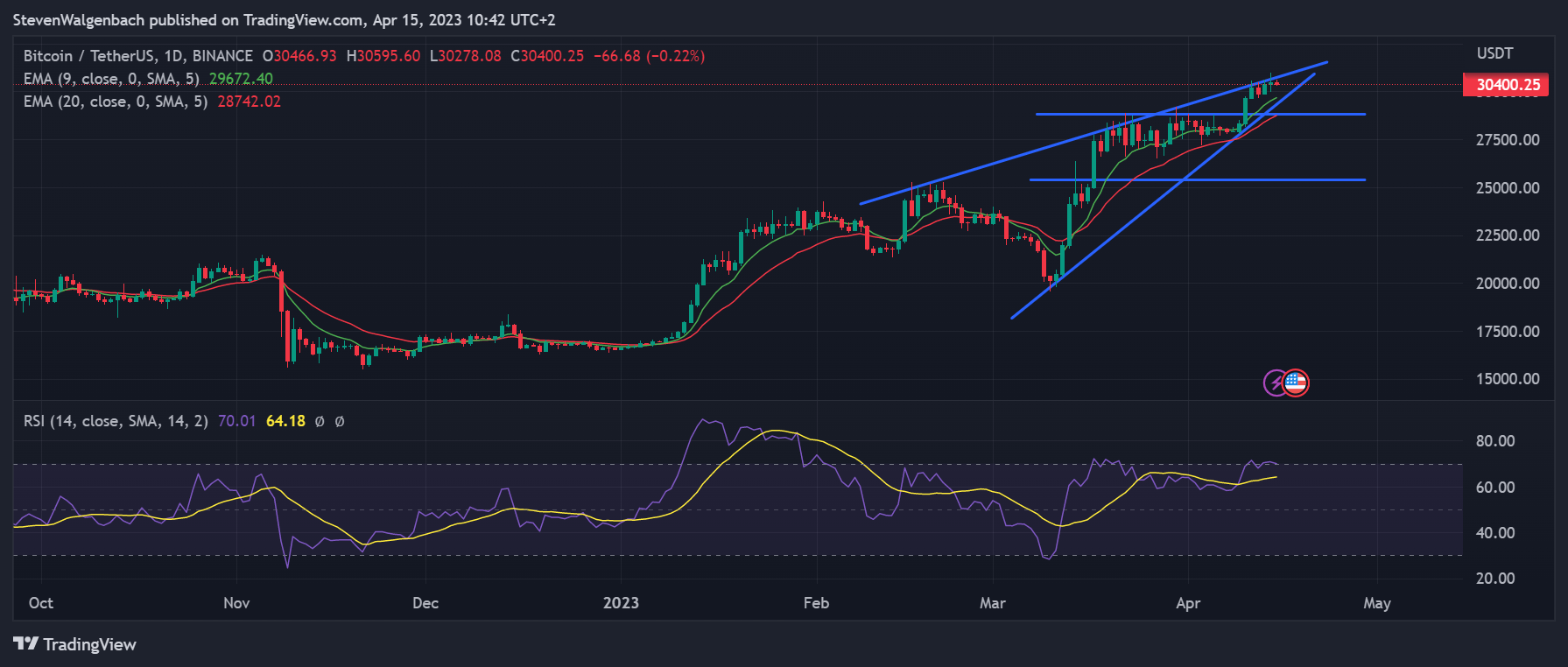Click the EMA 20 value 28742.02
Screen dimensions: 1568x667
(x=250, y=102)
